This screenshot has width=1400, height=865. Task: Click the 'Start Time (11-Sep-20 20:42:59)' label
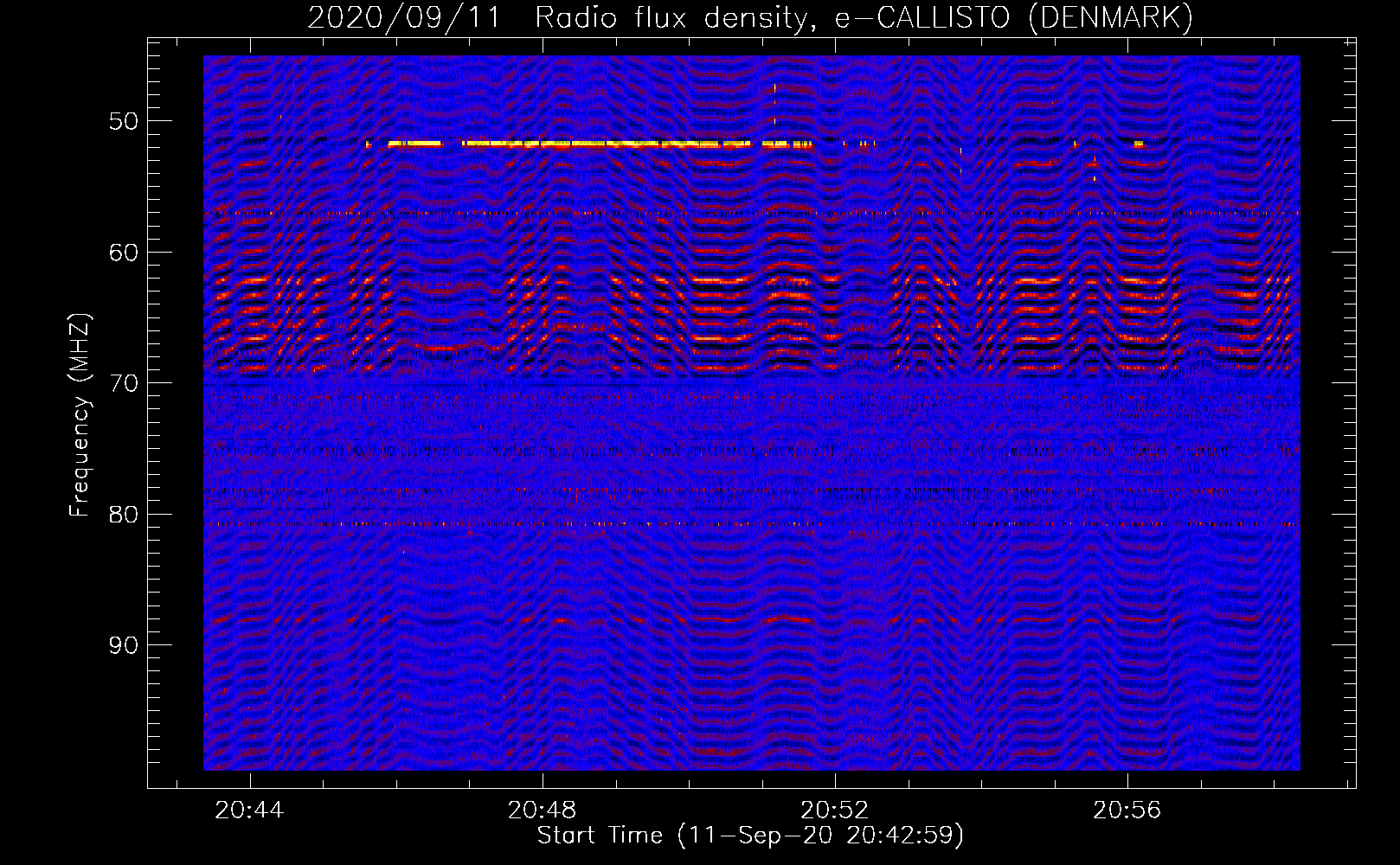pos(750,836)
